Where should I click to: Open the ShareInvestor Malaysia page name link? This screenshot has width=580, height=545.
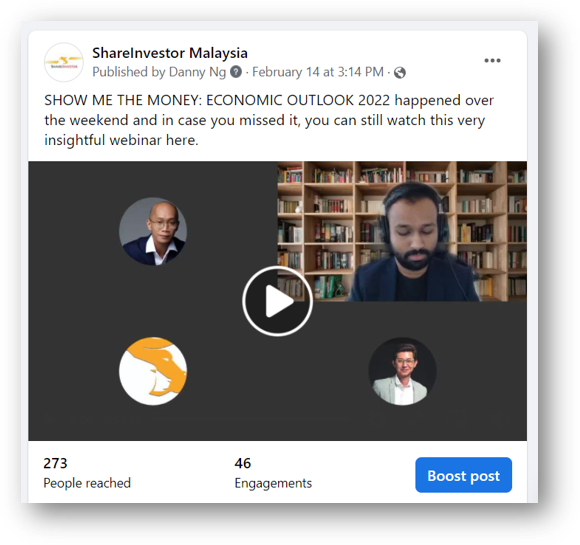(x=170, y=53)
